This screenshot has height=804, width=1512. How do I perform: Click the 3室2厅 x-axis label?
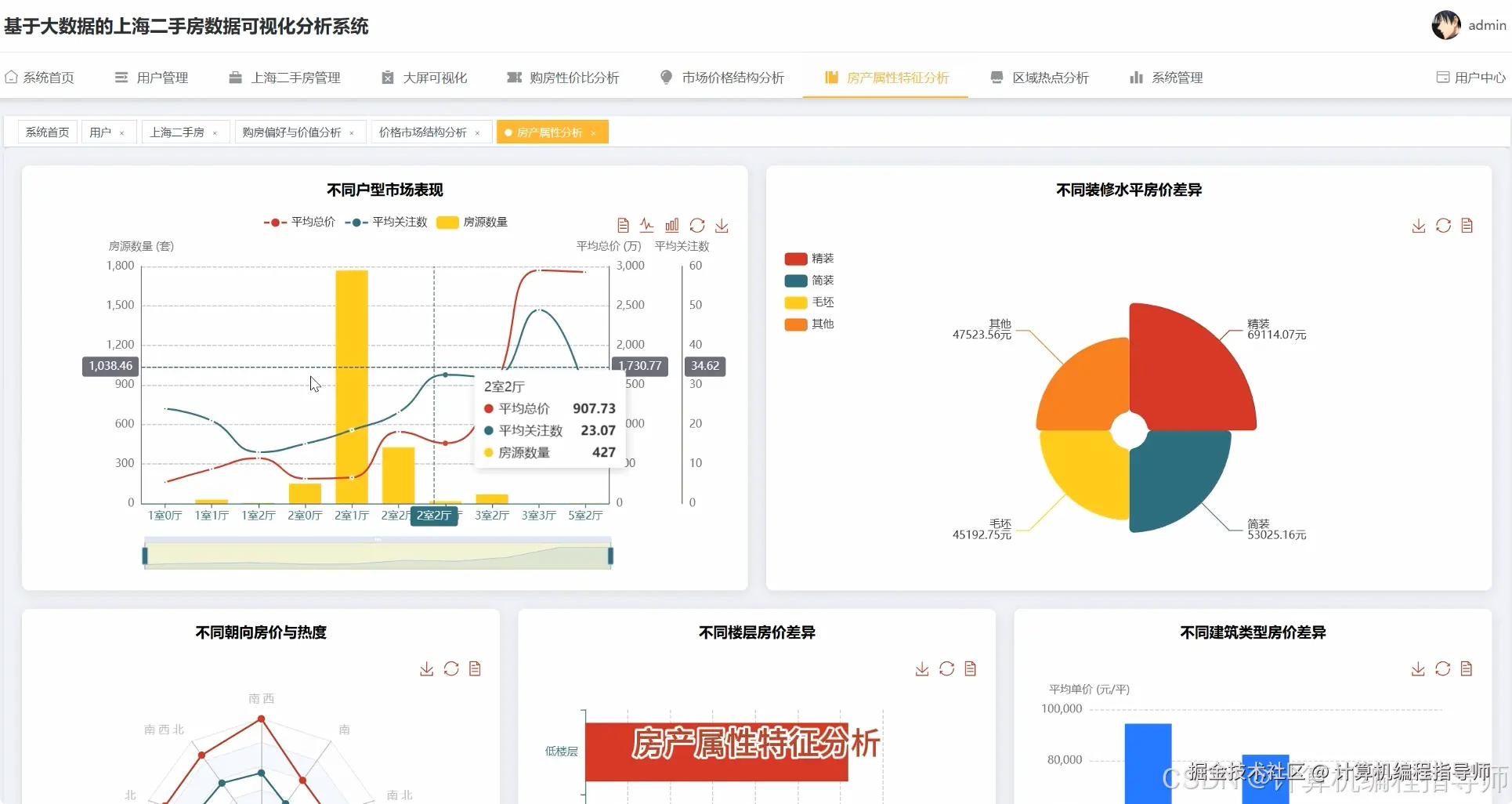click(492, 516)
